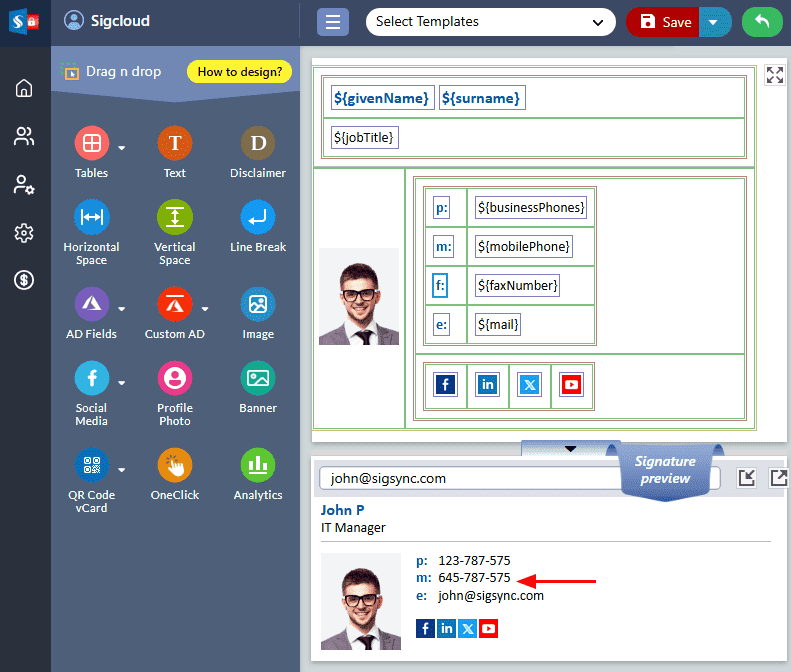Collapse the signature preview panel handle

[x=571, y=449]
